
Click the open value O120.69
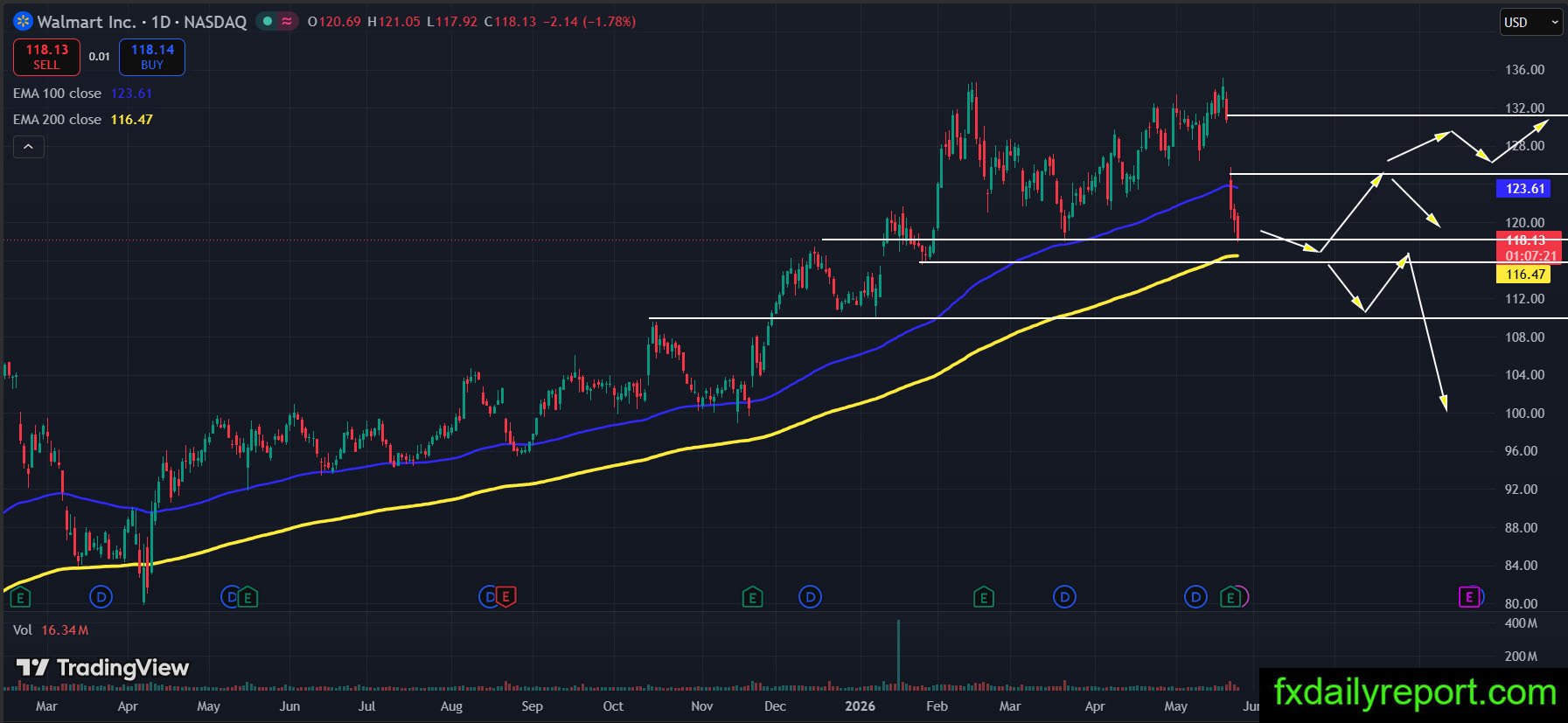pos(334,21)
